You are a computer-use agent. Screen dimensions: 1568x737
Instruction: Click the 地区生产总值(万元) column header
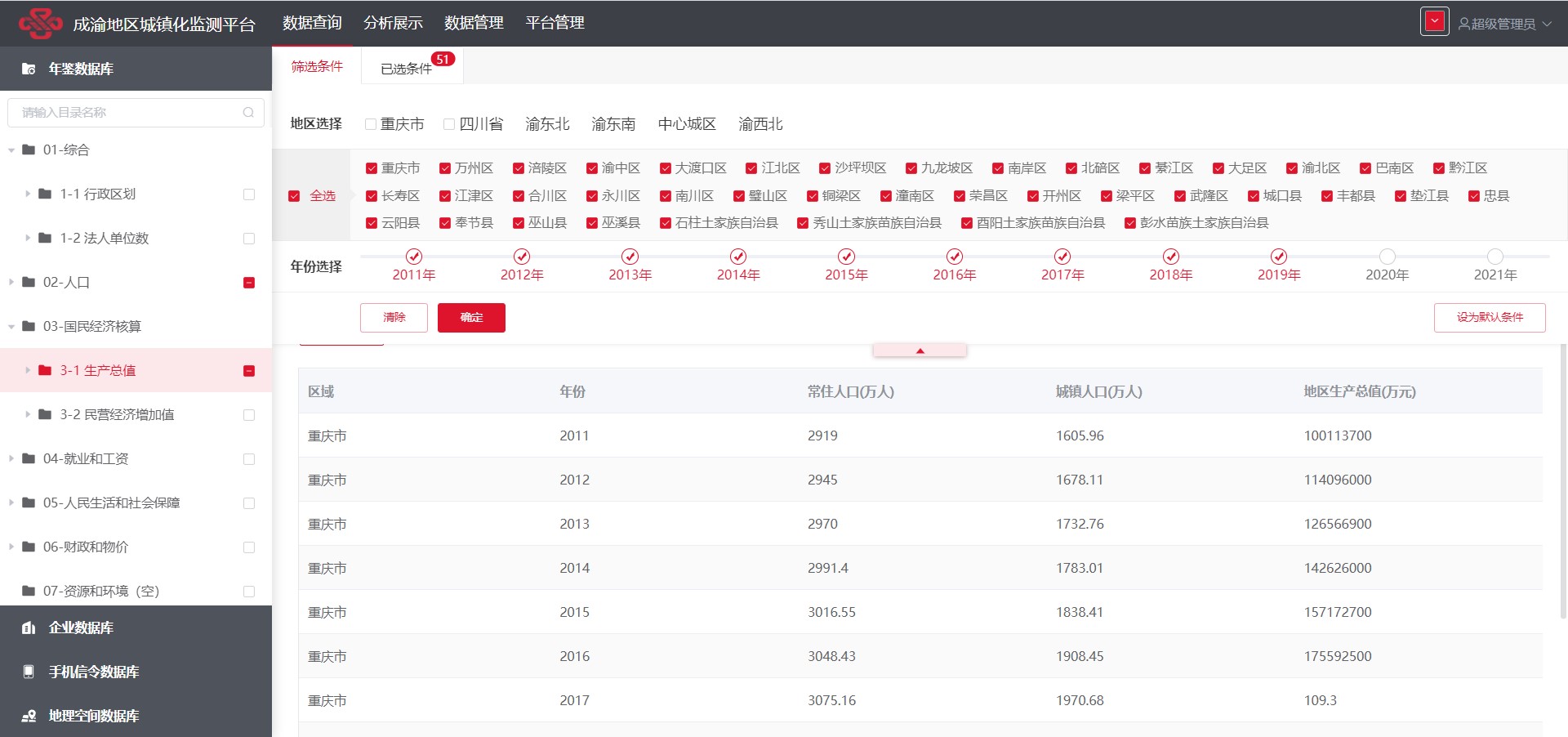1359,391
